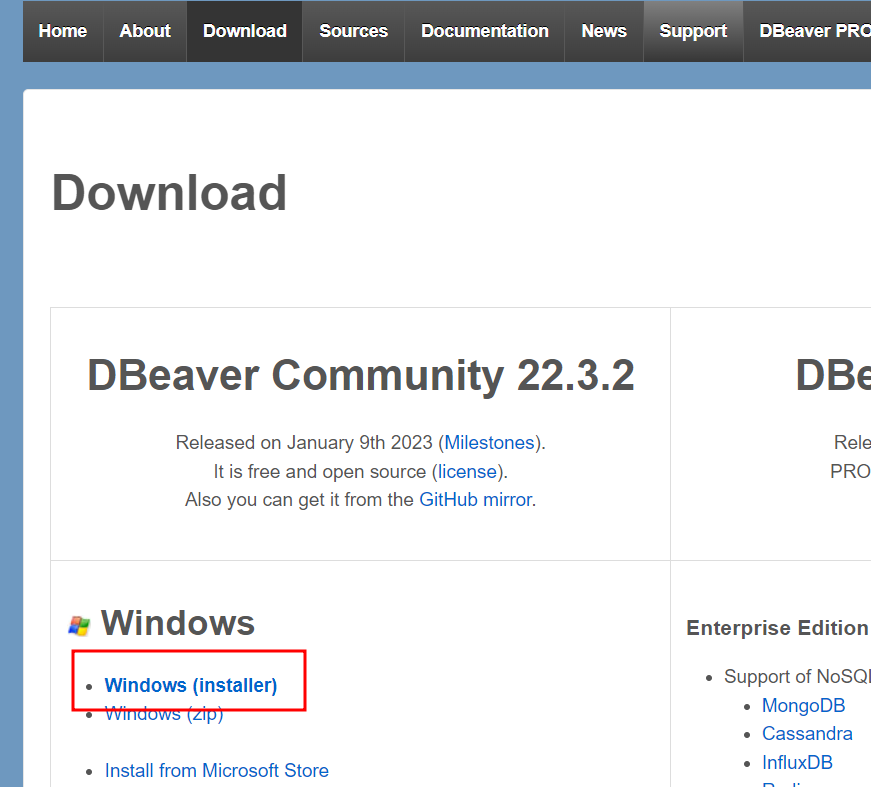The width and height of the screenshot is (871, 787).
Task: Download the Windows (installer) link
Action: 191,685
